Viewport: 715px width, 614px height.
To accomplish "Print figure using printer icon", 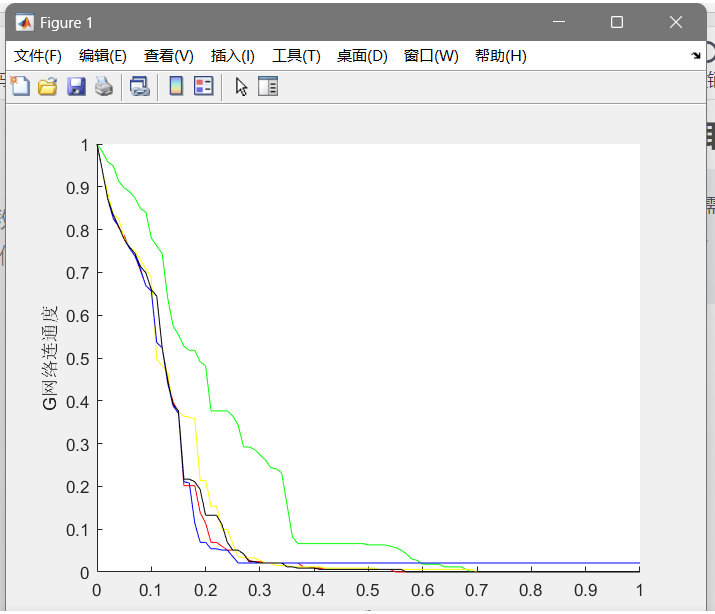I will tap(104, 86).
